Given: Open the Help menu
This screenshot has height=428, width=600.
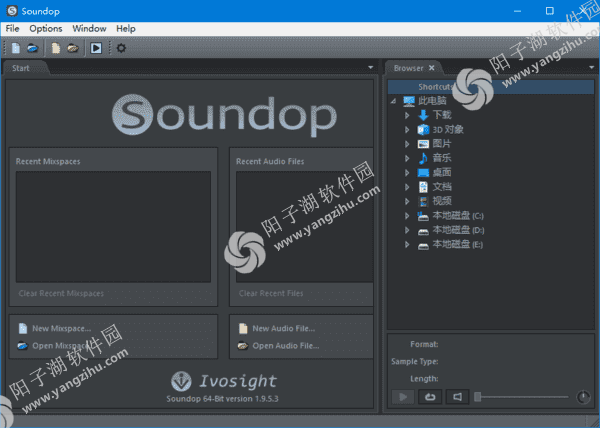Looking at the screenshot, I should click(126, 29).
